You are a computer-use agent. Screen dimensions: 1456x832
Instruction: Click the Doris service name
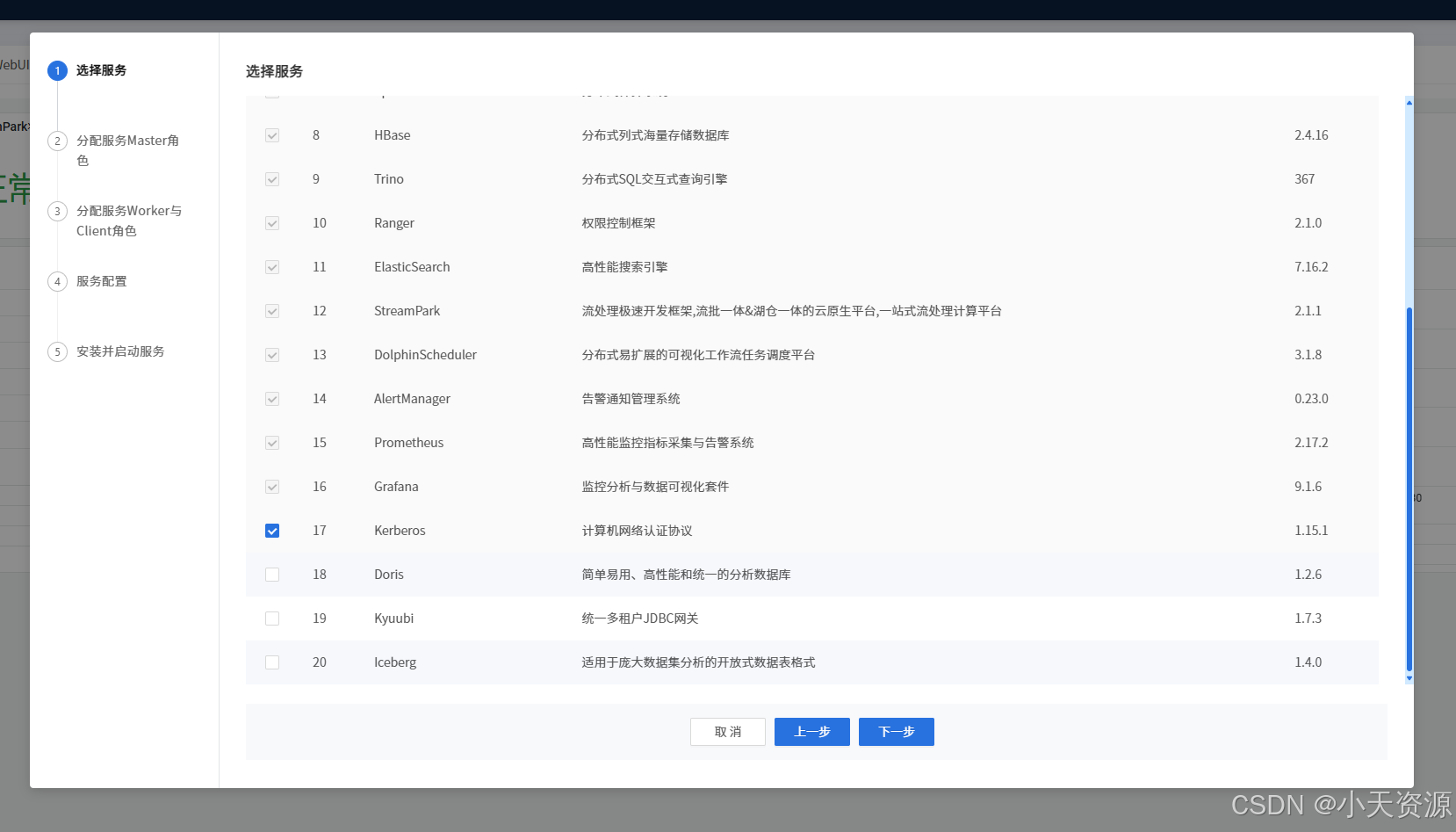point(389,575)
